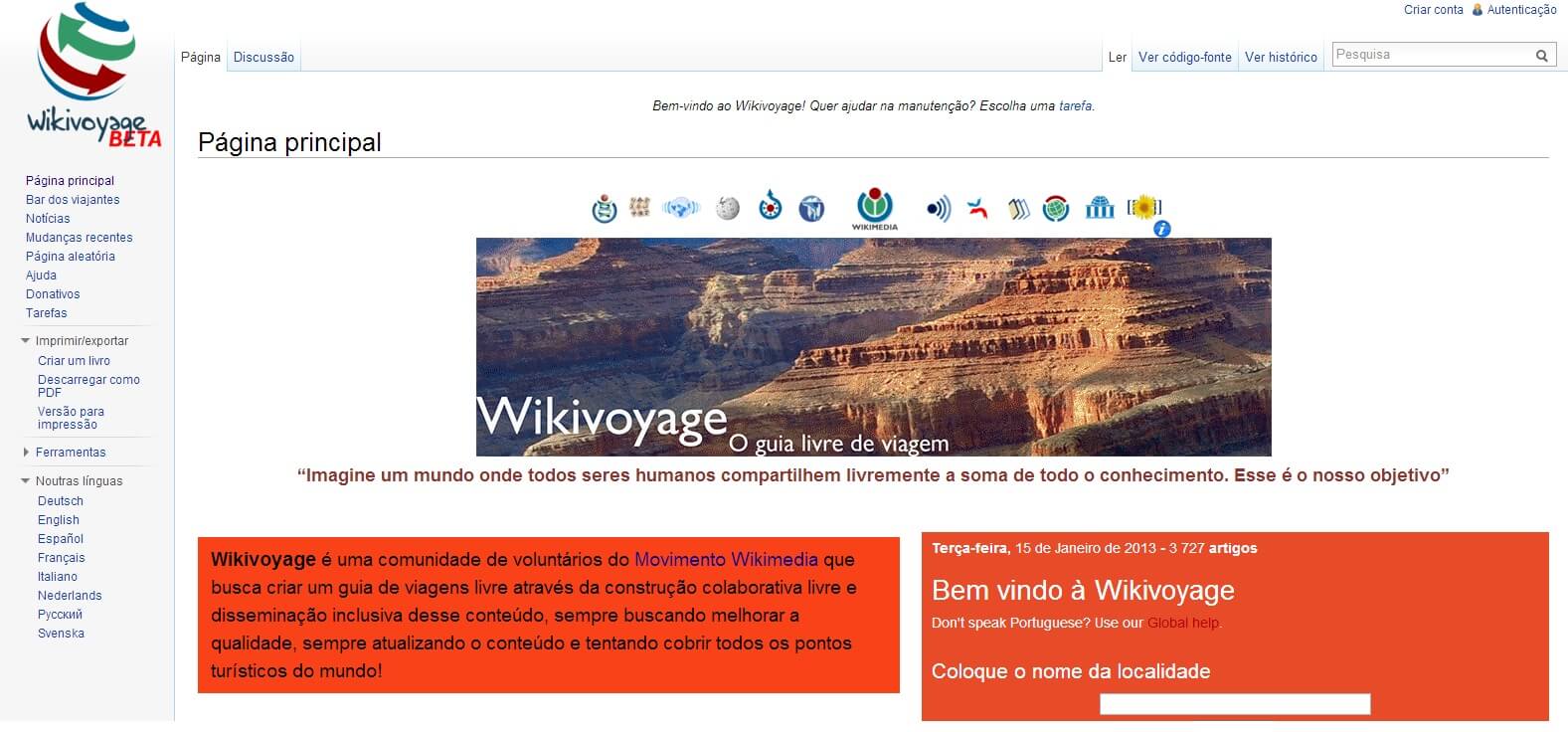The height and width of the screenshot is (732, 1568).
Task: Open the Wikinews globe icon
Action: coord(681,208)
